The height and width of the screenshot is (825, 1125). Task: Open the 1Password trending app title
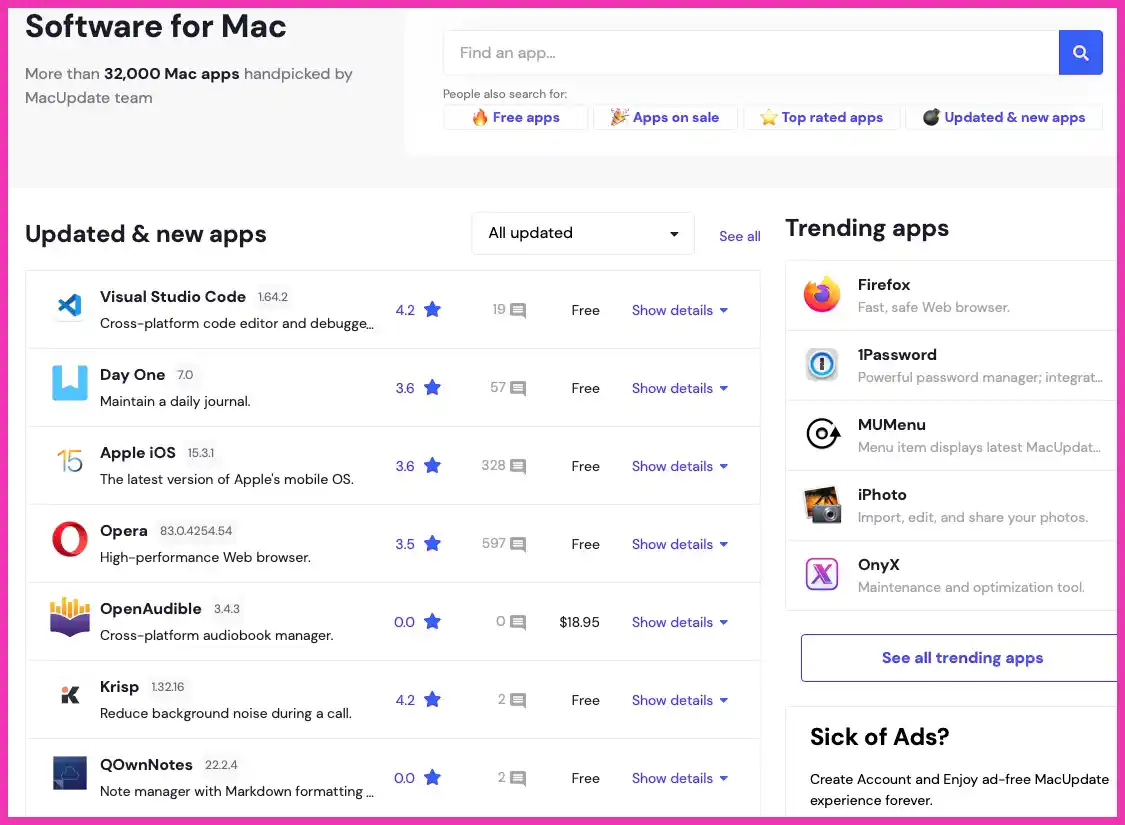pos(897,355)
